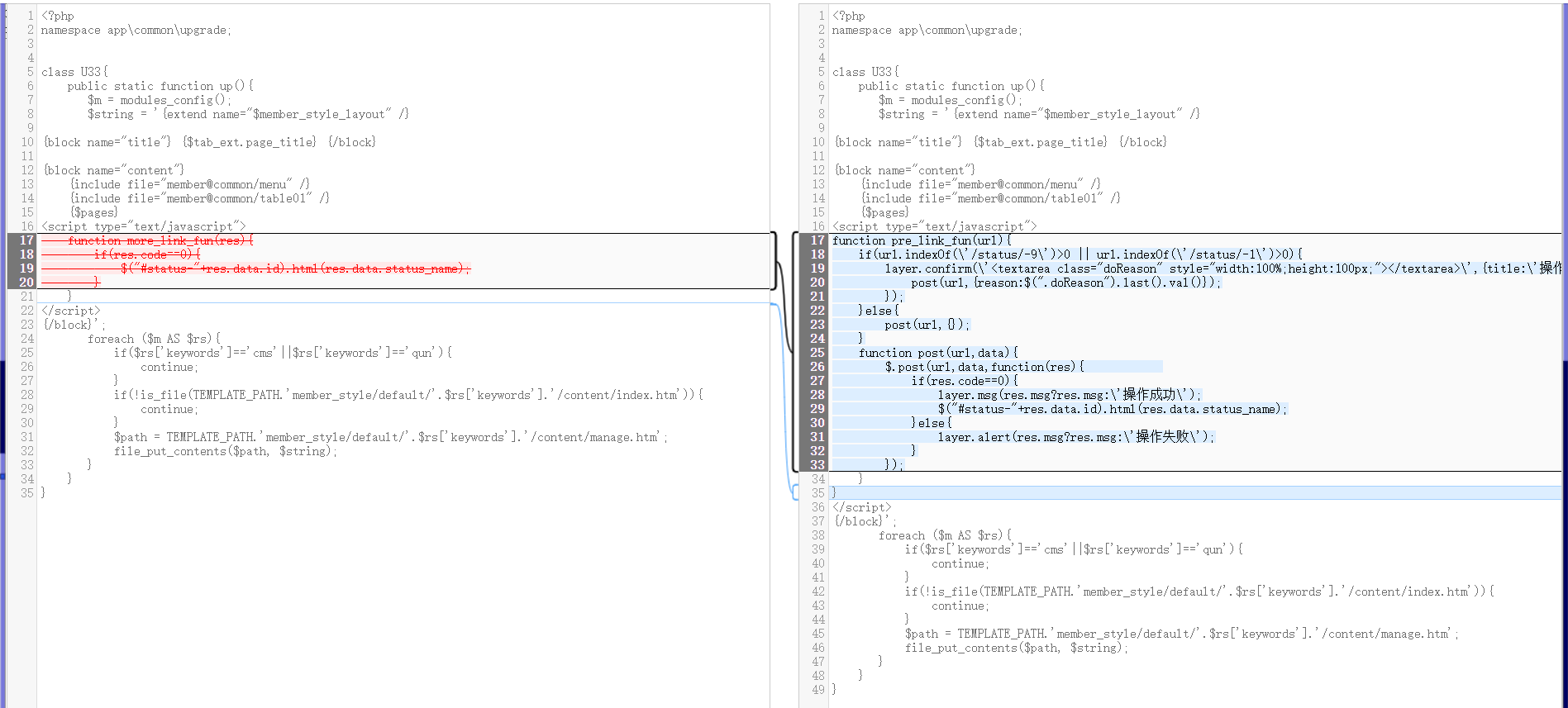Click the '{$pages}' line in right pane
This screenshot has height=708, width=1568.
885,212
